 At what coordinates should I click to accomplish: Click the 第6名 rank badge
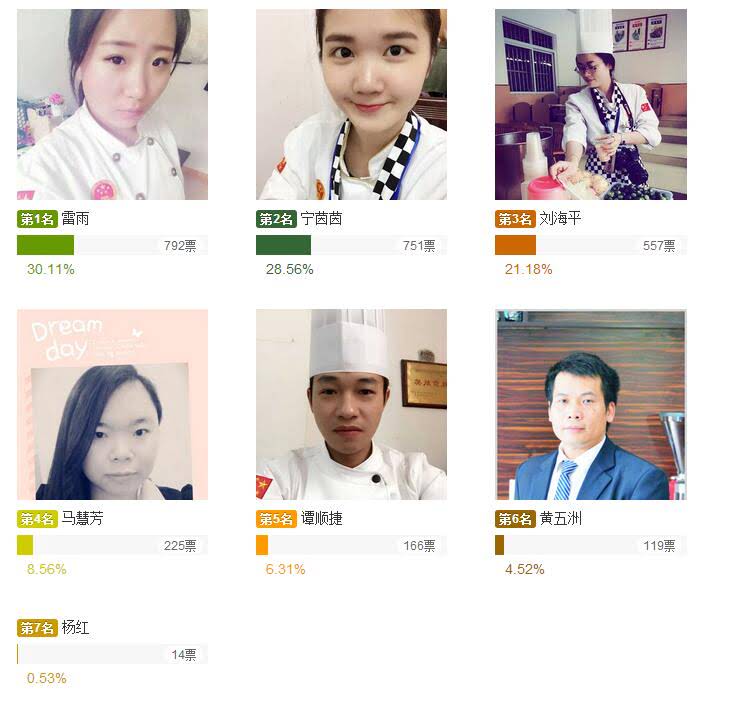click(515, 519)
